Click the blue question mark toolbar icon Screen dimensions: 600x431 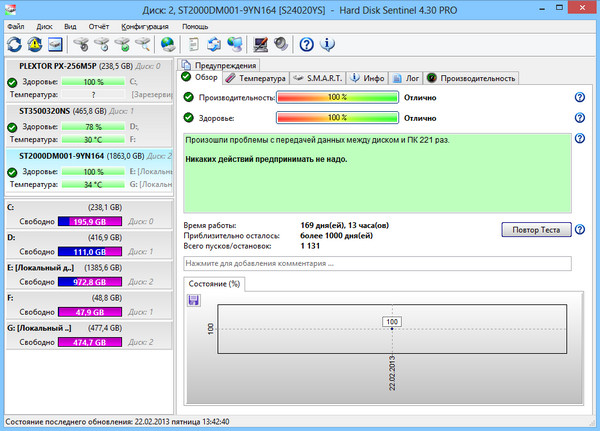(x=307, y=44)
